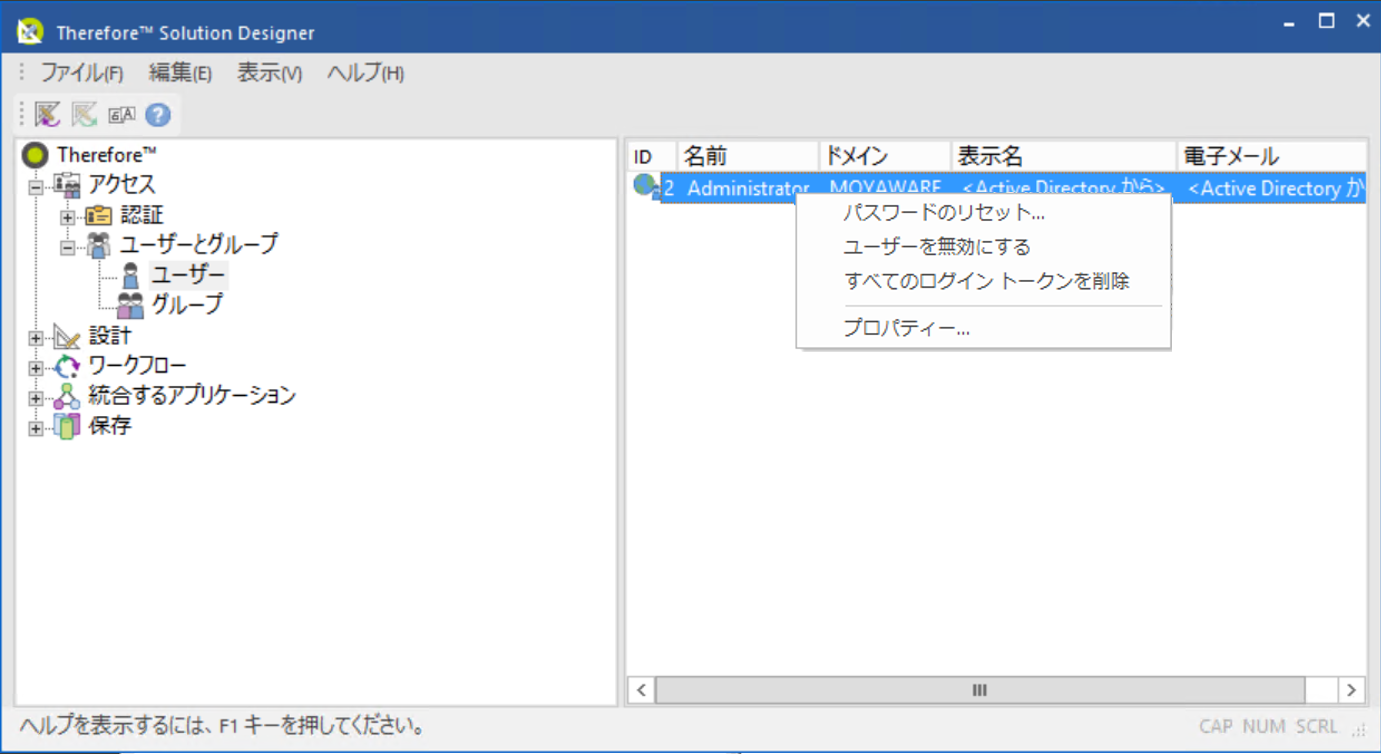Open help via the blue question mark icon
Viewport: 1381px width, 754px height.
click(158, 115)
